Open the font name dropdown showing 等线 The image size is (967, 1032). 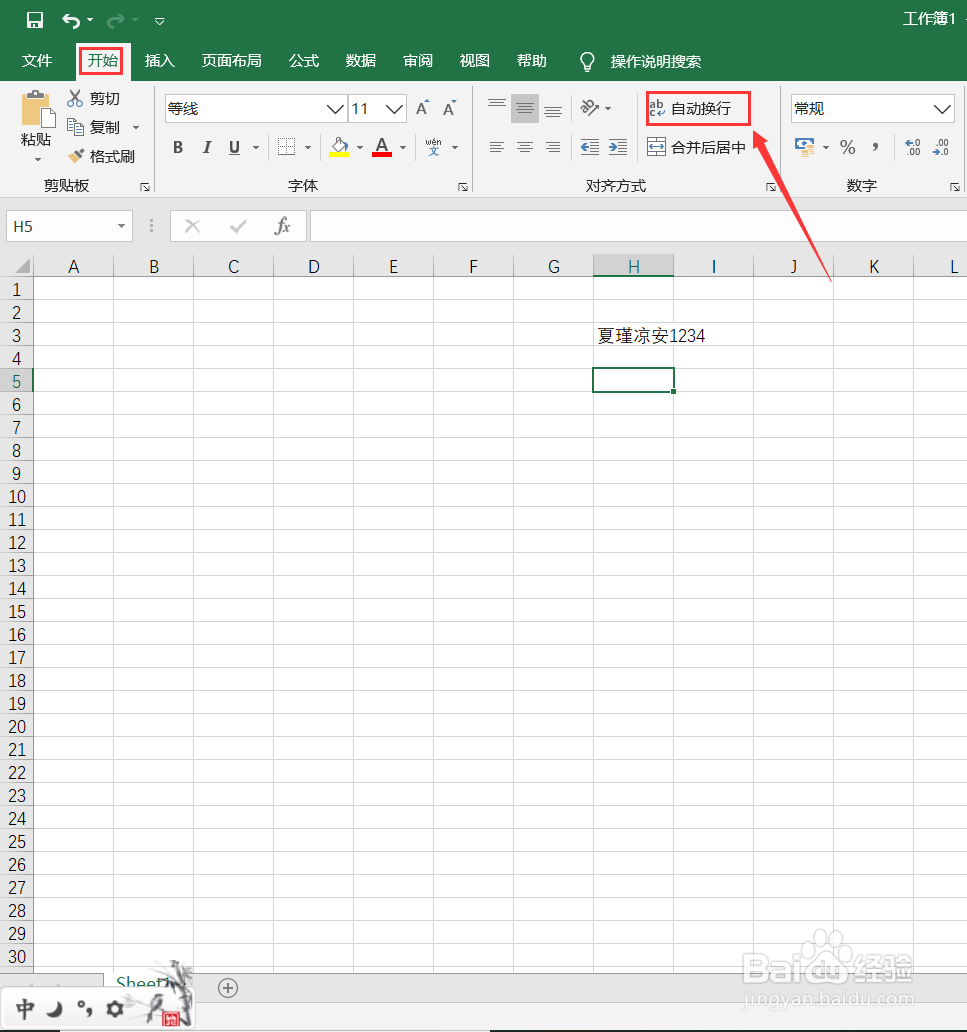(333, 108)
